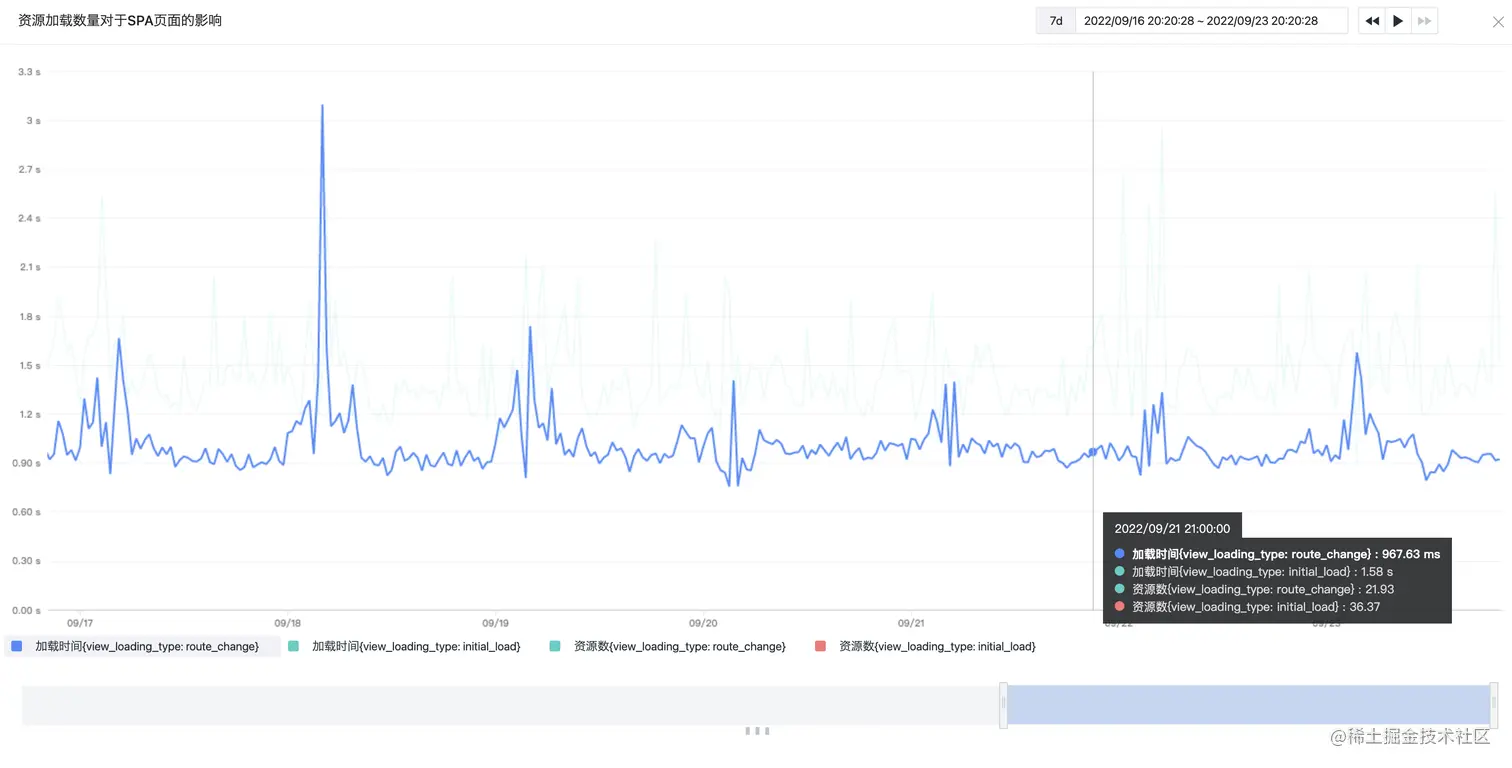Click the three-dot drag handle below slider
The width and height of the screenshot is (1512, 768).
pyautogui.click(x=757, y=731)
